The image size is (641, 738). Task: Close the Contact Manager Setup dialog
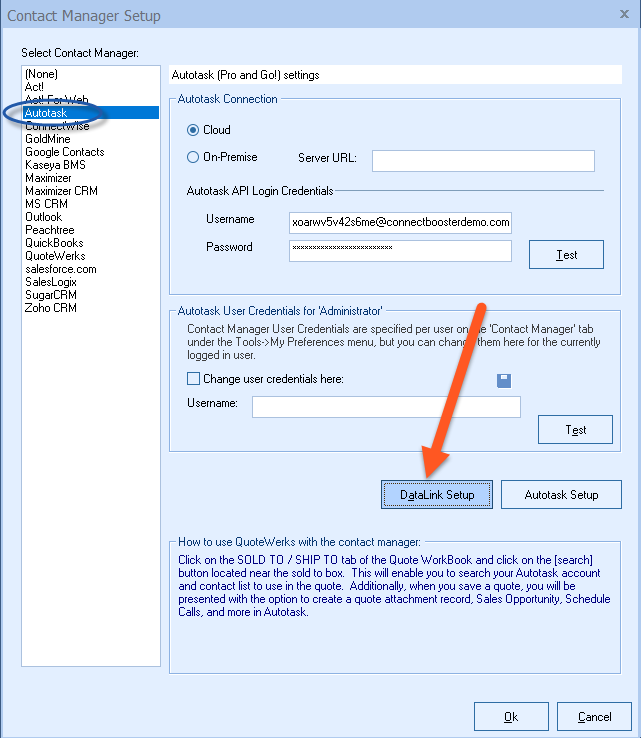(x=624, y=14)
